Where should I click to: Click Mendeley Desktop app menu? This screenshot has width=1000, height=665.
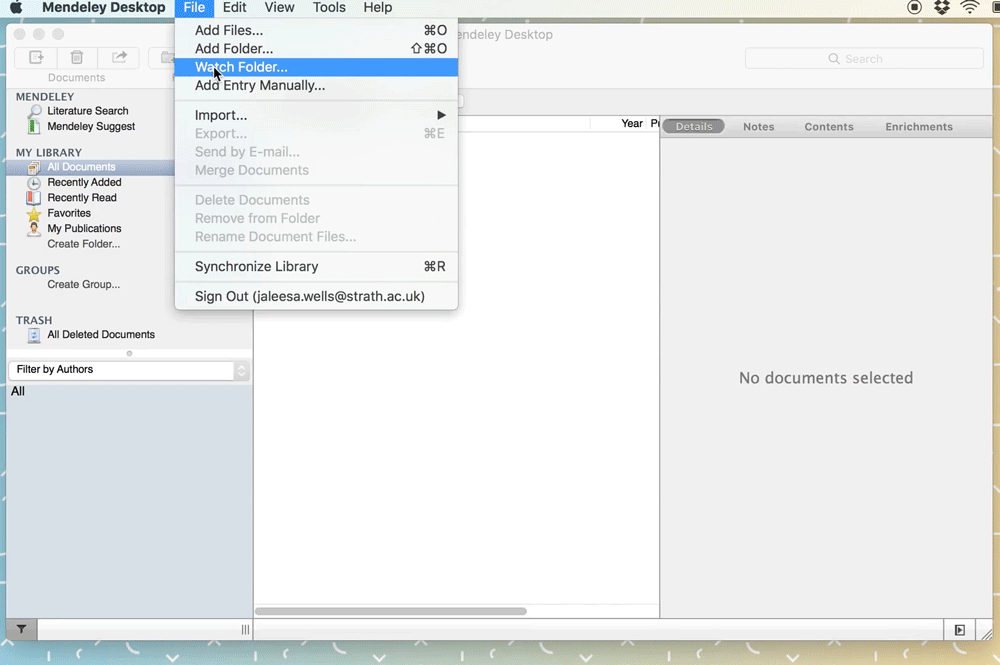[103, 8]
